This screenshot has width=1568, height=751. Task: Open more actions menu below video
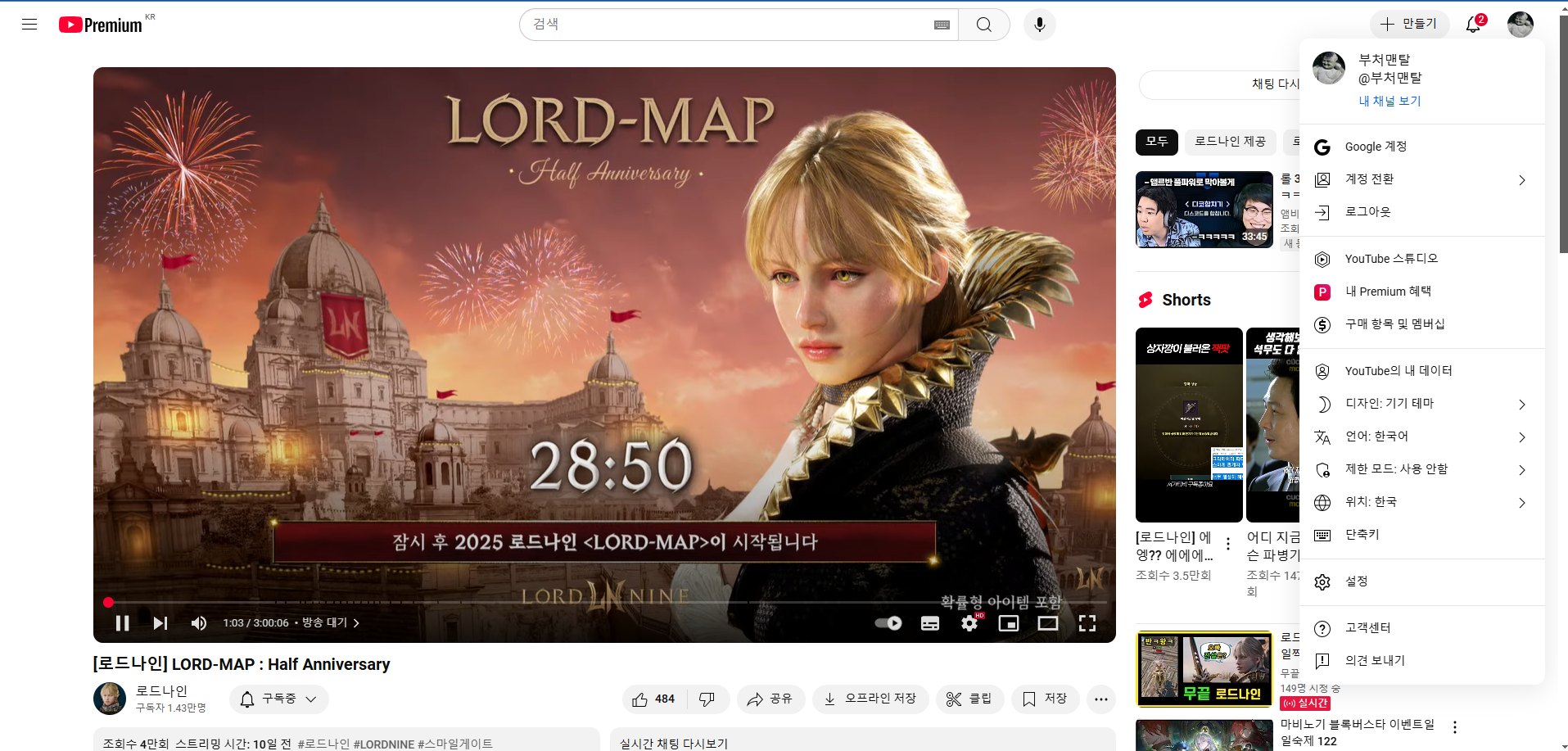click(x=1101, y=699)
